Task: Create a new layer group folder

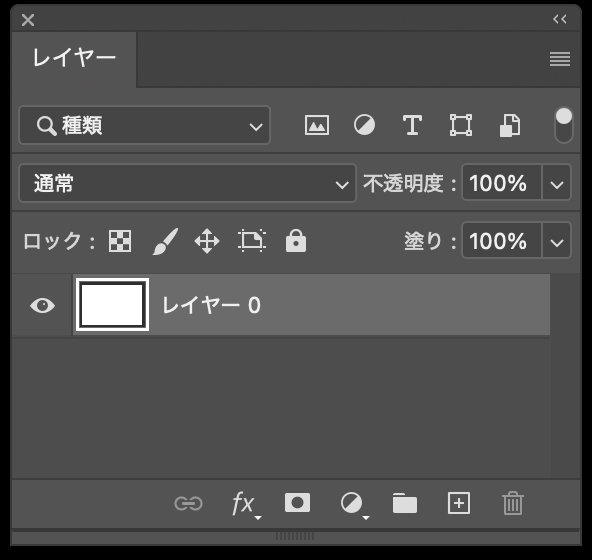Action: (405, 503)
